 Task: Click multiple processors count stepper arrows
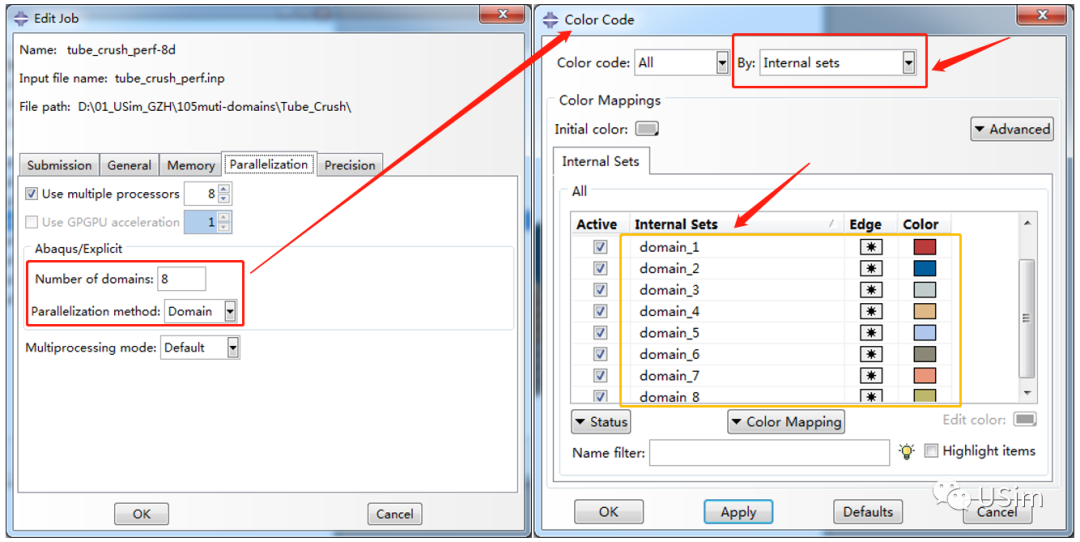tap(223, 194)
